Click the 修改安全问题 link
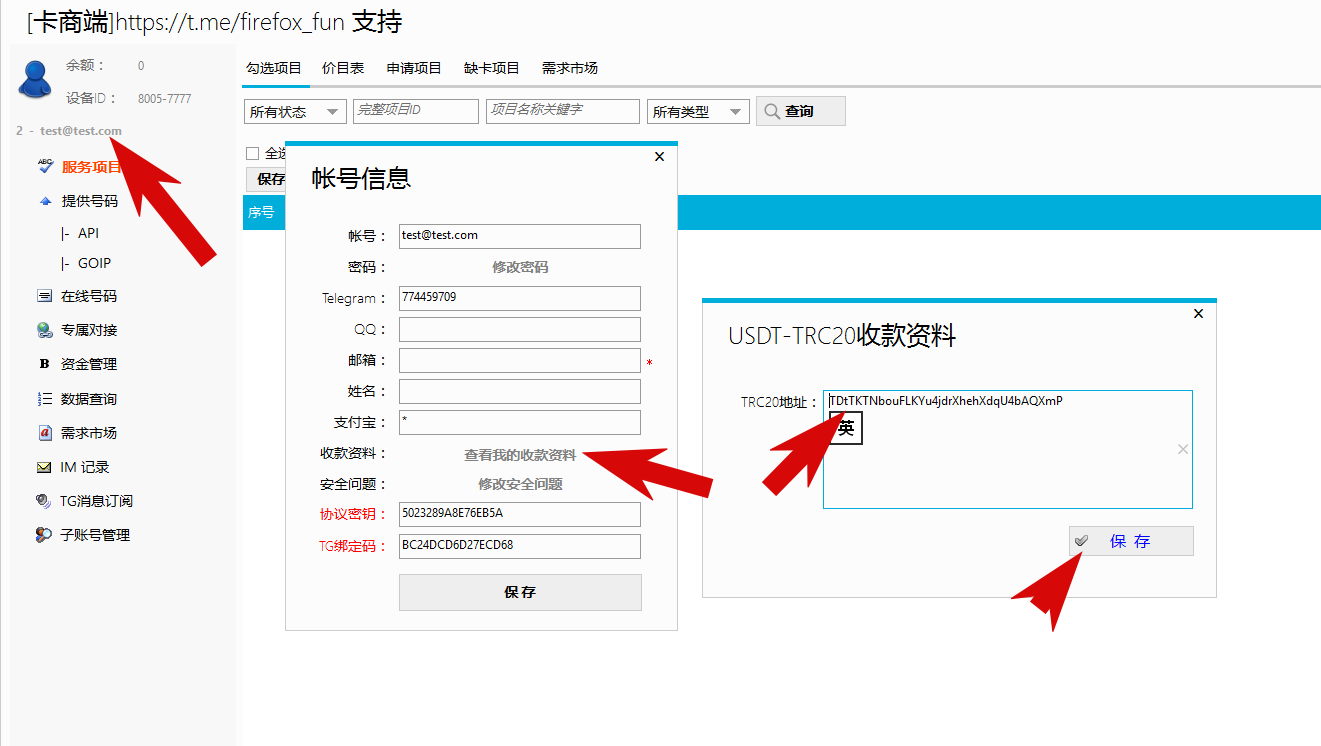Screen dimensions: 1321x746 pos(520,484)
